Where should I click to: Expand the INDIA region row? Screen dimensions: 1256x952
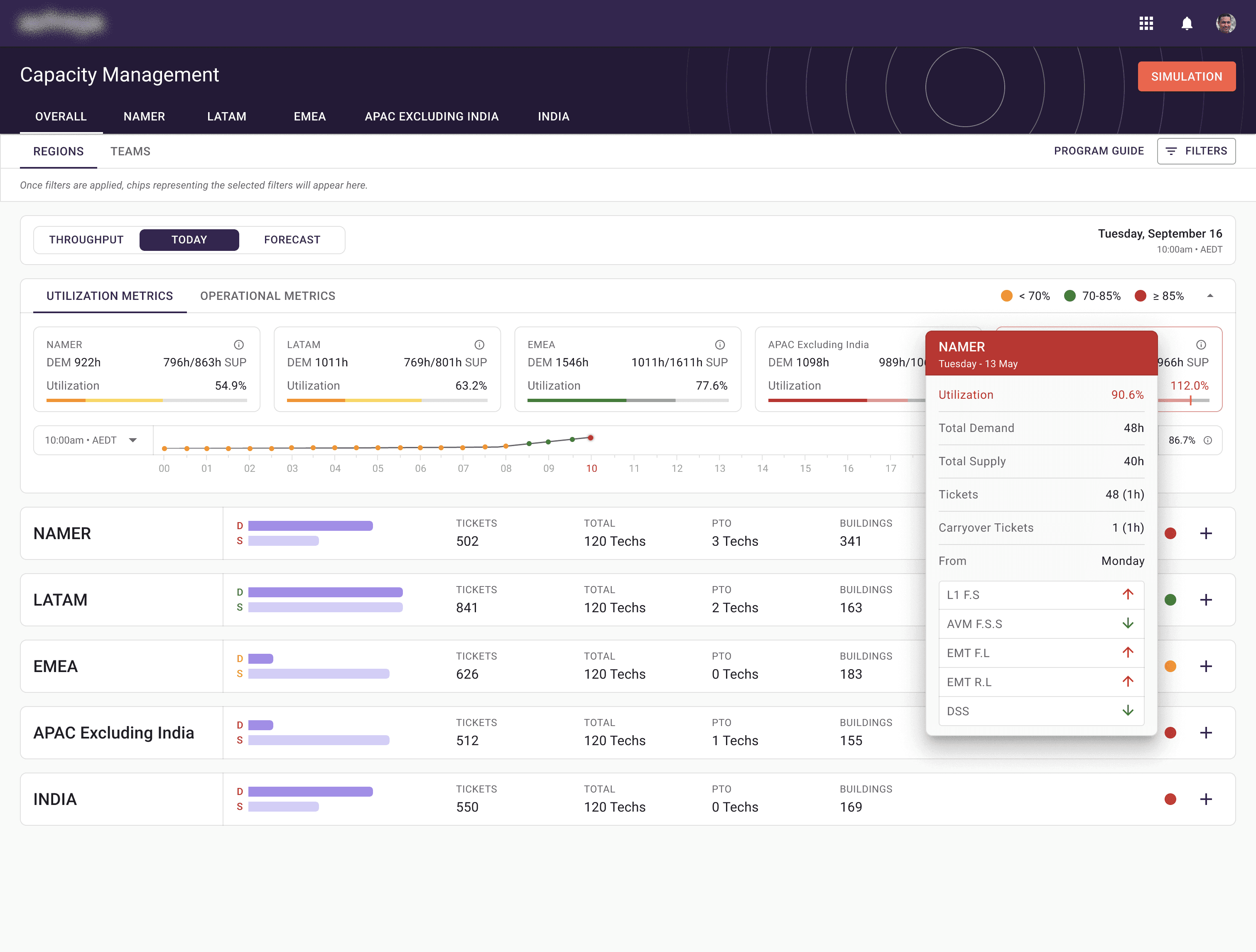pos(1205,799)
